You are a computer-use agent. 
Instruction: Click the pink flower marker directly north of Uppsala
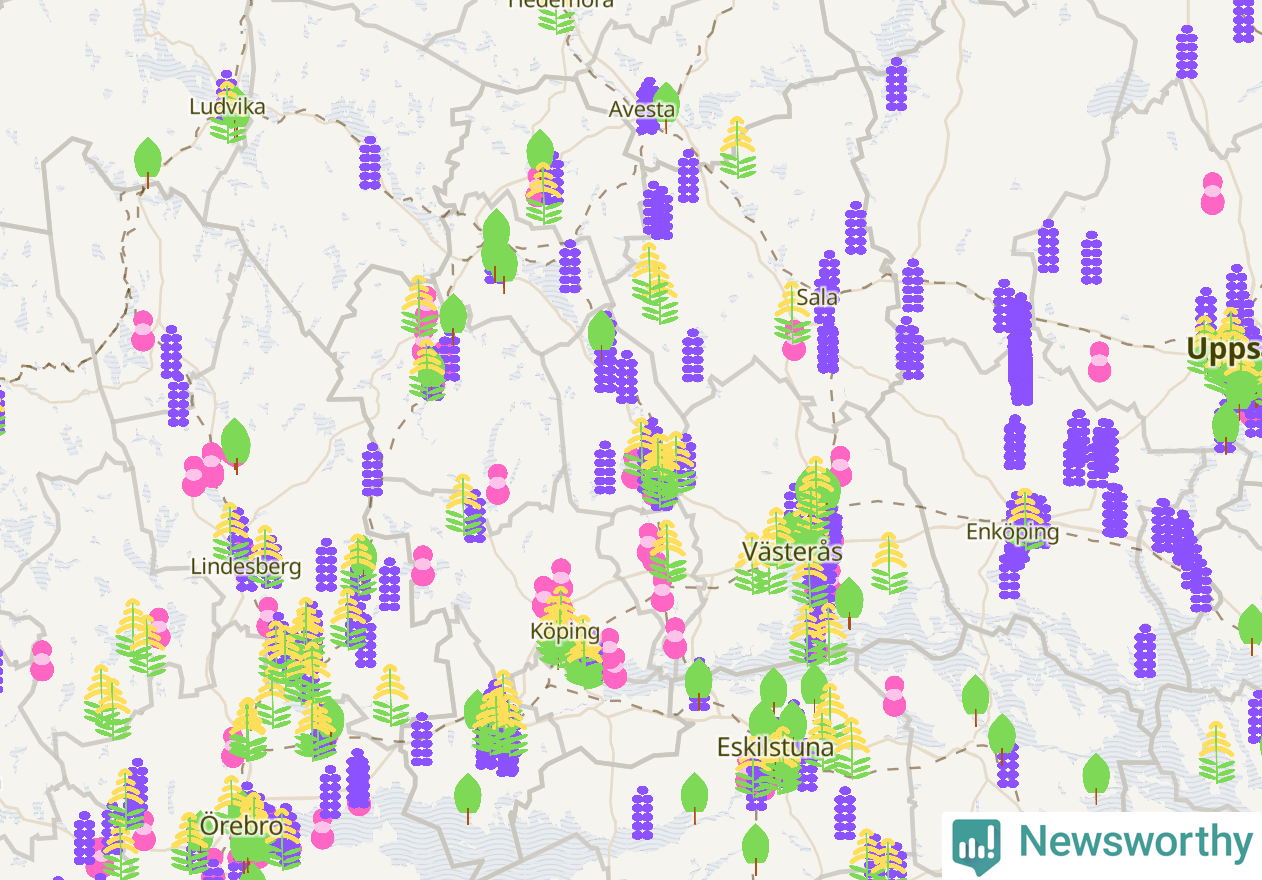click(1213, 194)
